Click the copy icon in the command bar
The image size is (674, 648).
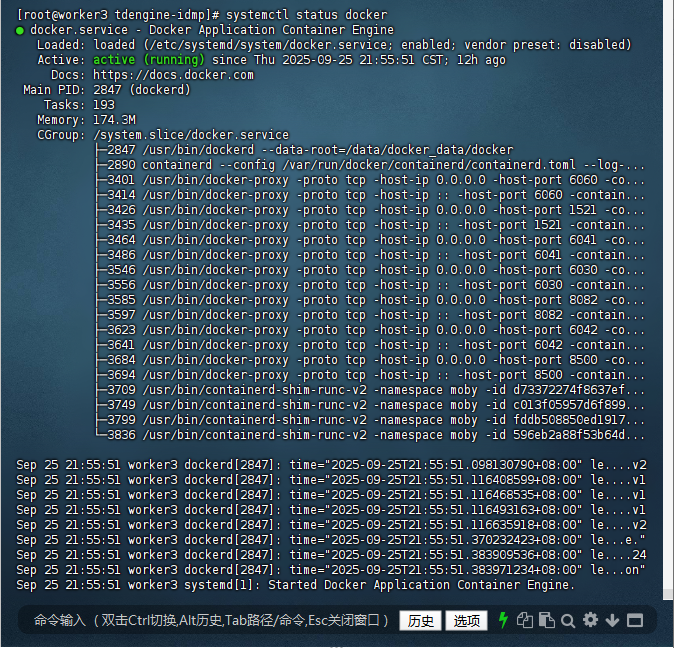tap(525, 620)
